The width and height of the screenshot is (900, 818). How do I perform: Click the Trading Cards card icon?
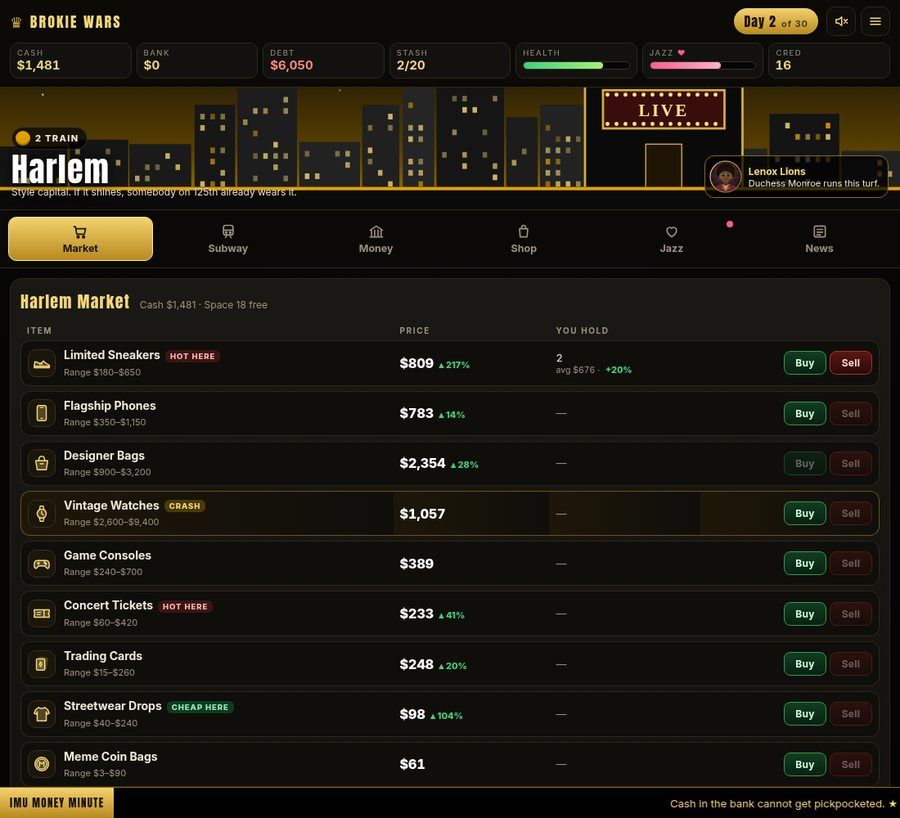[42, 664]
